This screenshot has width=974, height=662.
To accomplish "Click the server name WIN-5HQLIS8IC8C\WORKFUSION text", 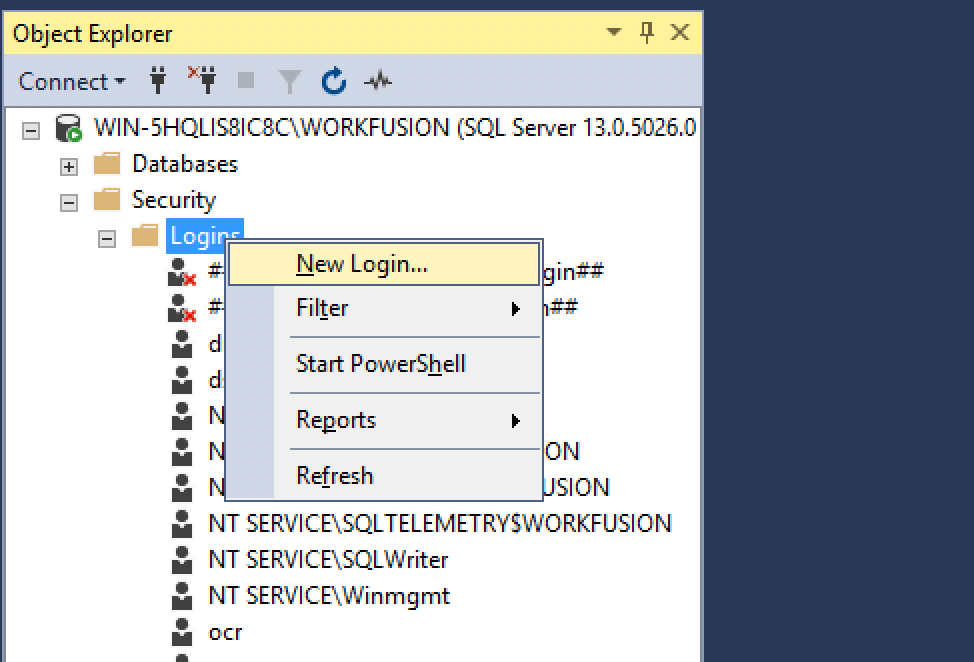I will pos(271,128).
